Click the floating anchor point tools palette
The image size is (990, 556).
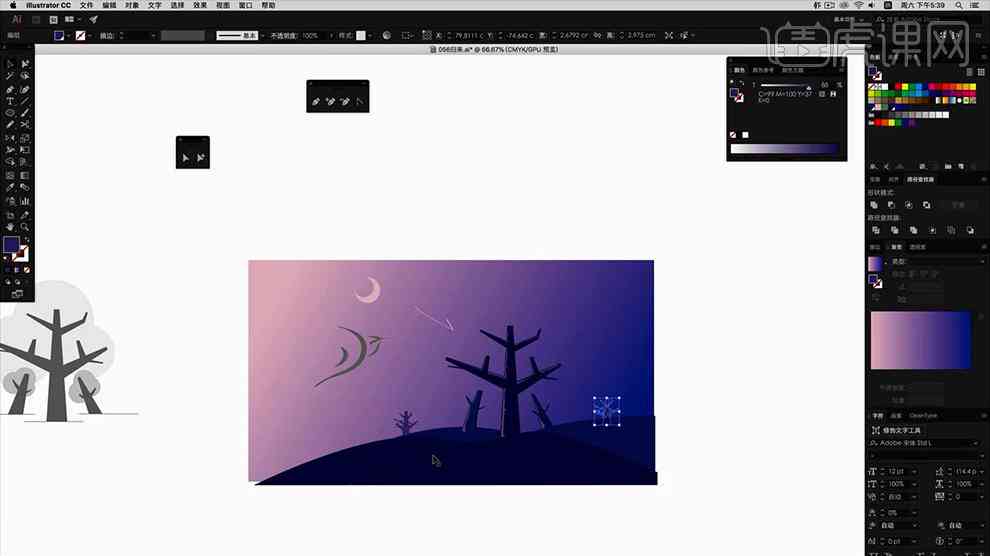coord(338,97)
